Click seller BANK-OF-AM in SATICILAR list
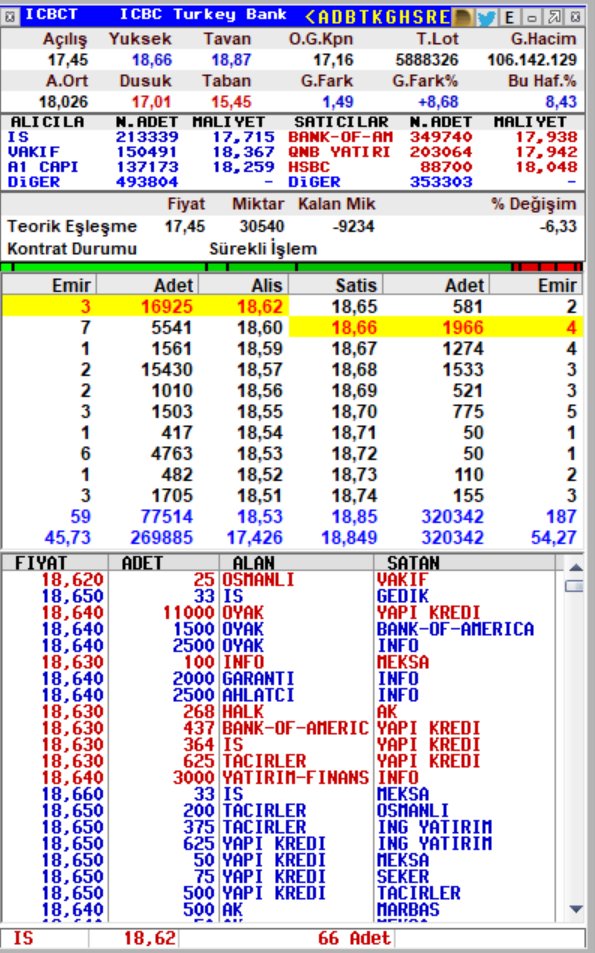 340,137
